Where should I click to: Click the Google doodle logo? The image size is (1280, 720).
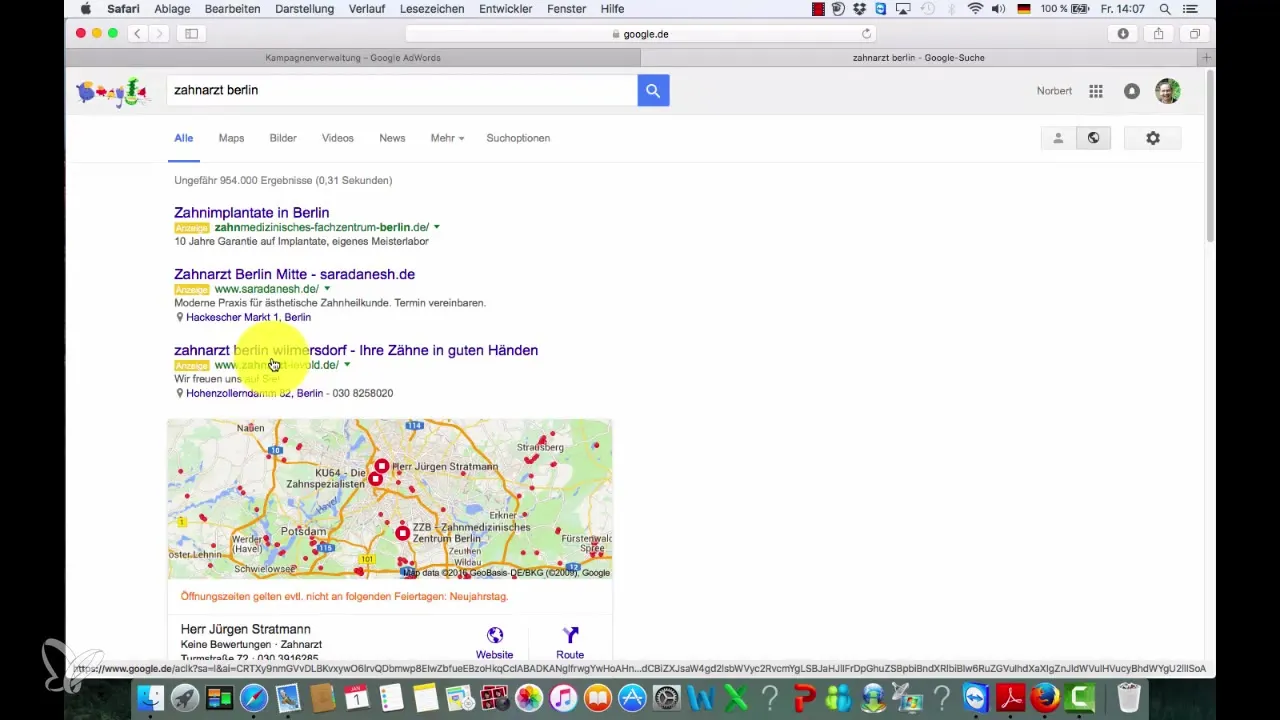[x=111, y=92]
